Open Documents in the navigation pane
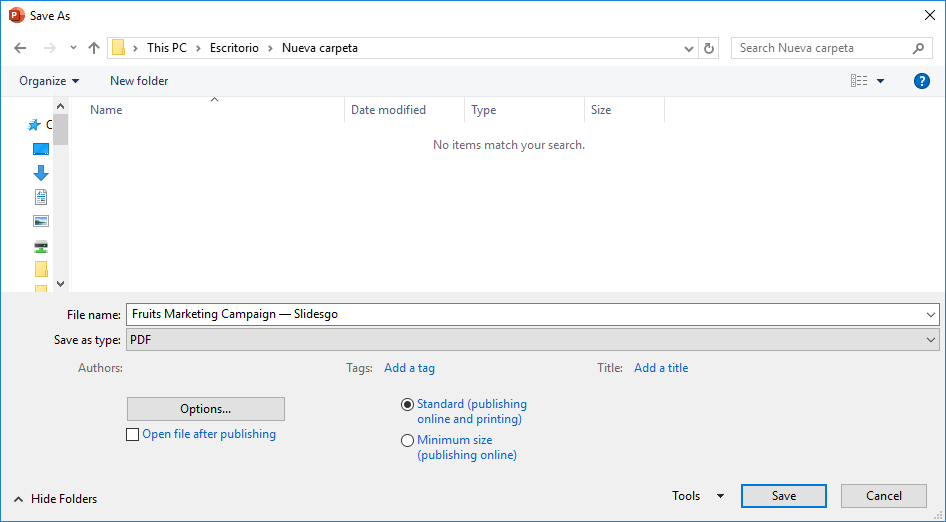 pos(41,197)
